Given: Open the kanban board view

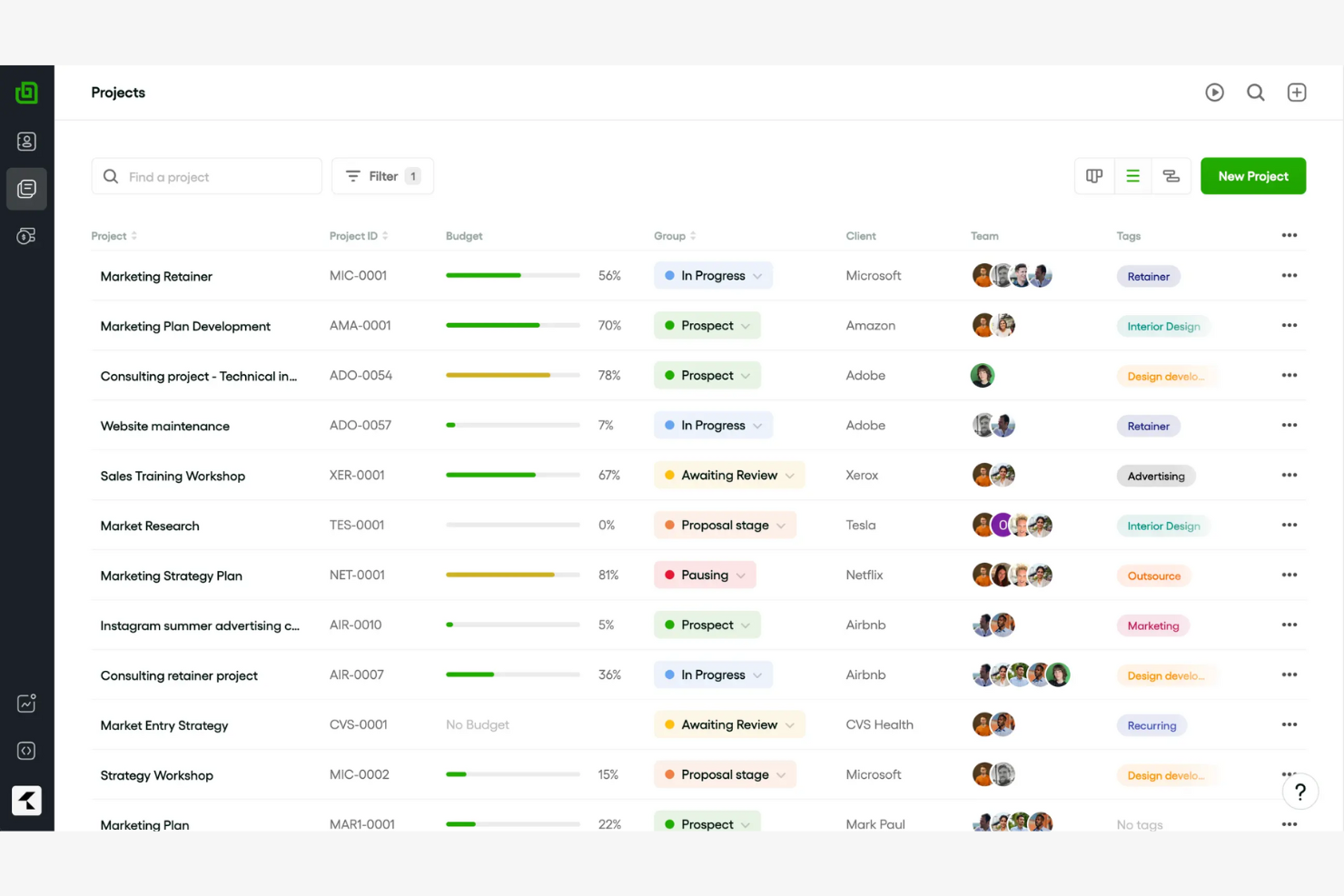Looking at the screenshot, I should click(1093, 175).
